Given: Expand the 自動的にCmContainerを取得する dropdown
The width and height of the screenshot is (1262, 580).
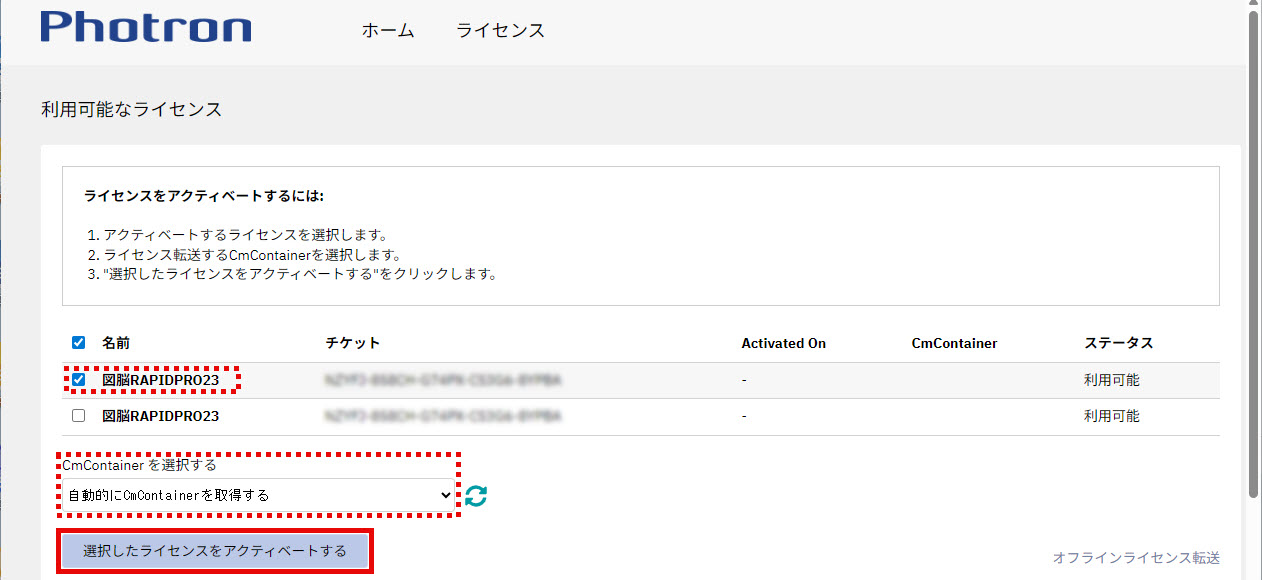Looking at the screenshot, I should pyautogui.click(x=260, y=495).
